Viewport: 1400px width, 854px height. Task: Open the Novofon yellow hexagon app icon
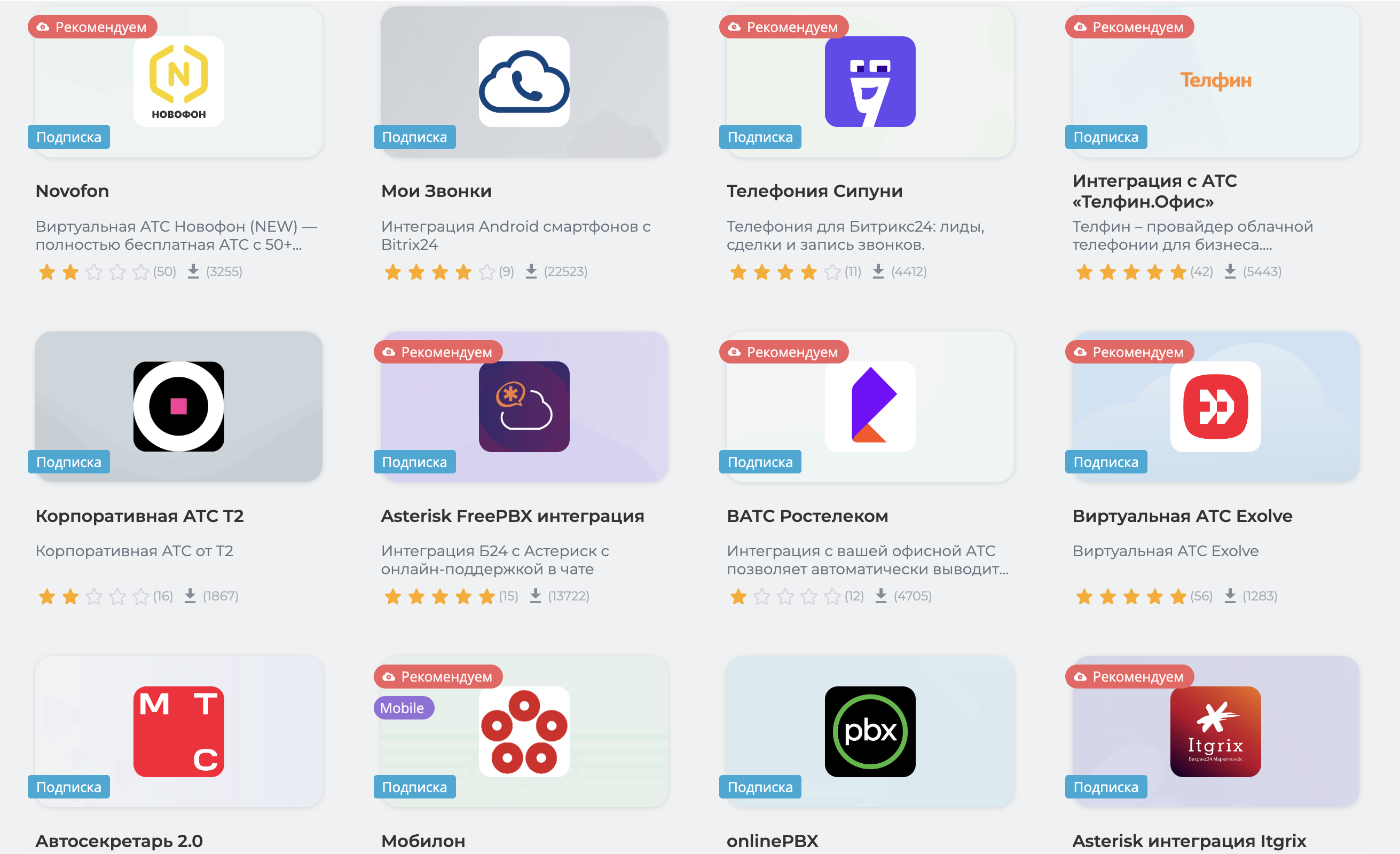pos(178,81)
